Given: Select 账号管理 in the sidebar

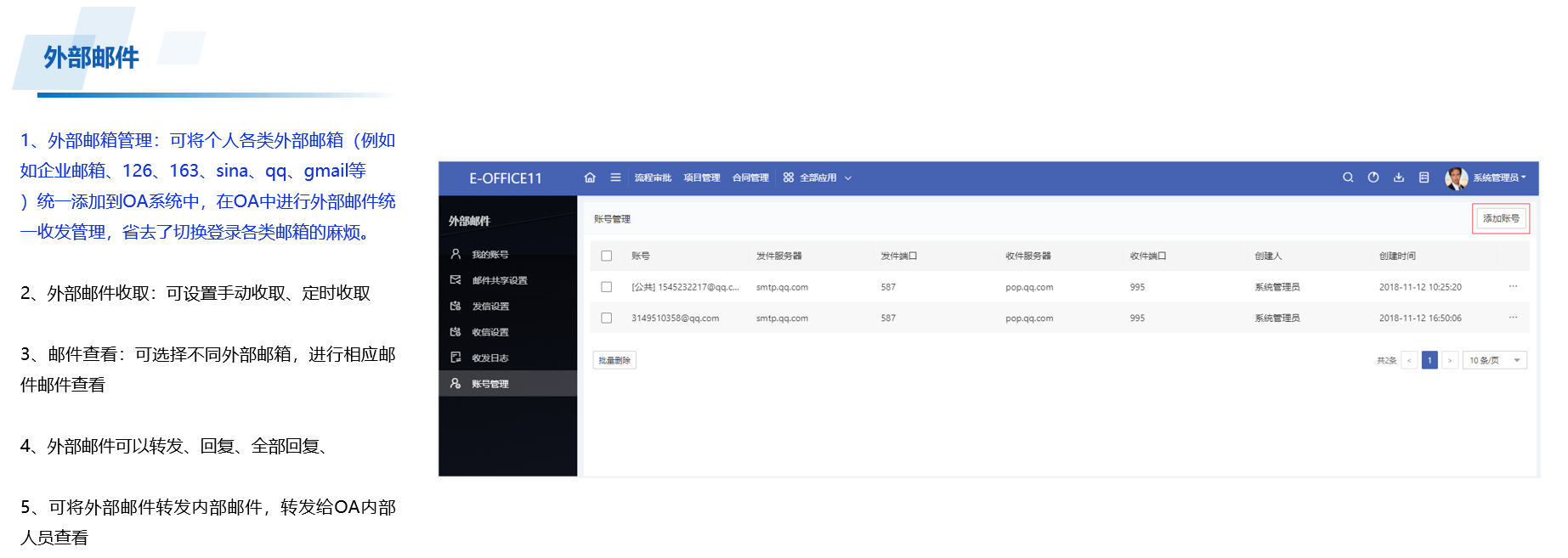Looking at the screenshot, I should [507, 384].
